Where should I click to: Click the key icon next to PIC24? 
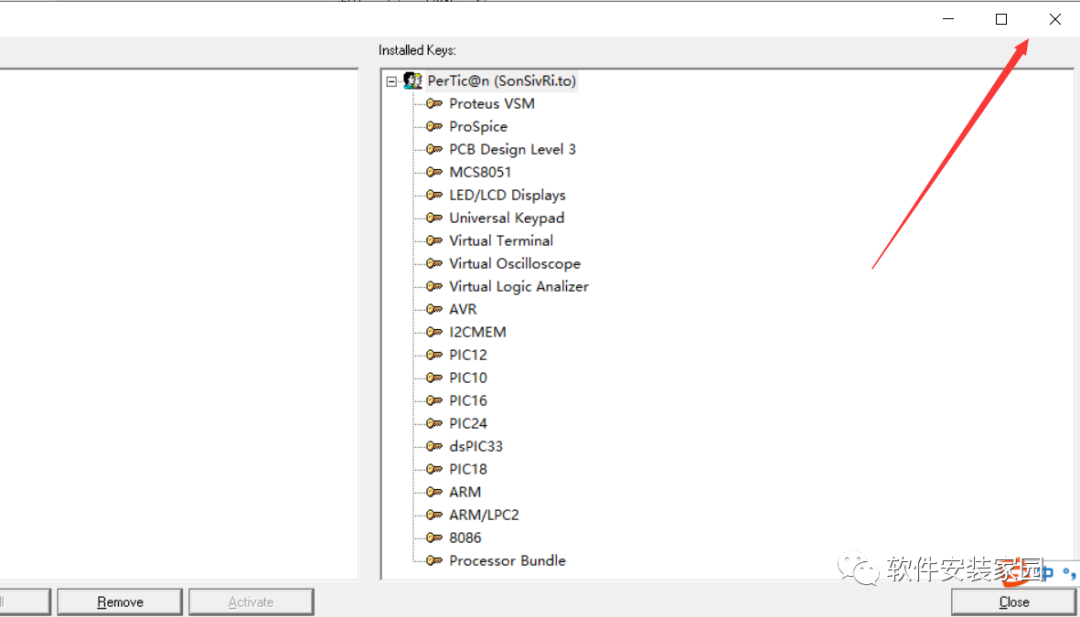(434, 423)
